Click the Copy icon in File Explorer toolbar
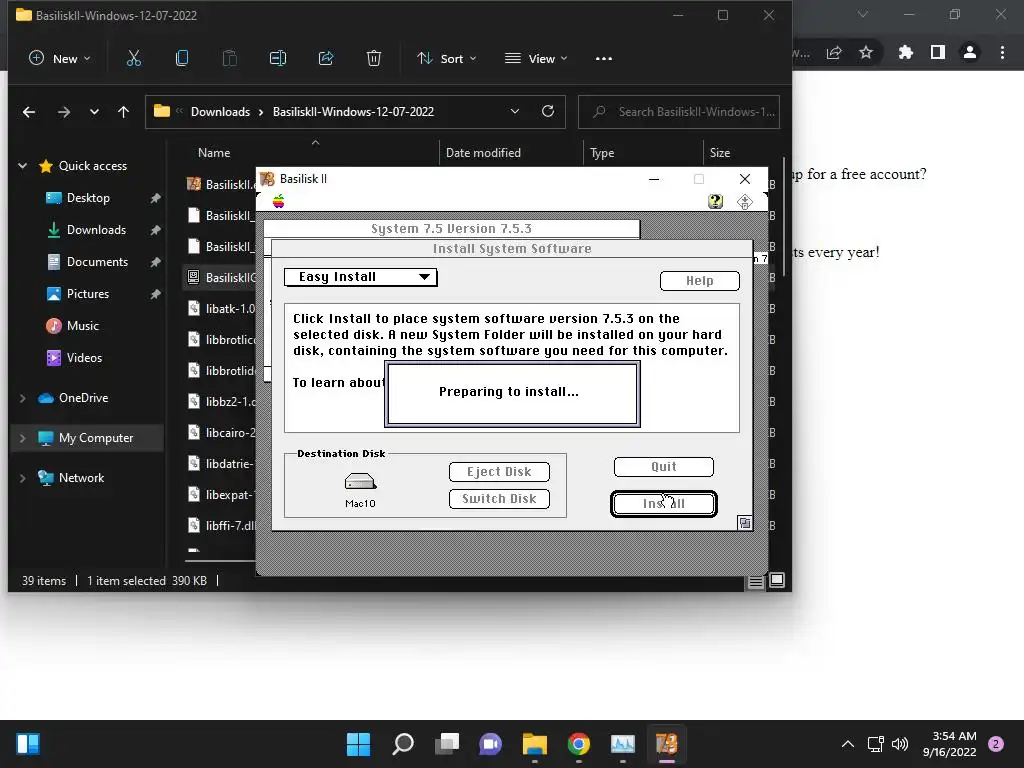The image size is (1024, 768). pos(182,59)
